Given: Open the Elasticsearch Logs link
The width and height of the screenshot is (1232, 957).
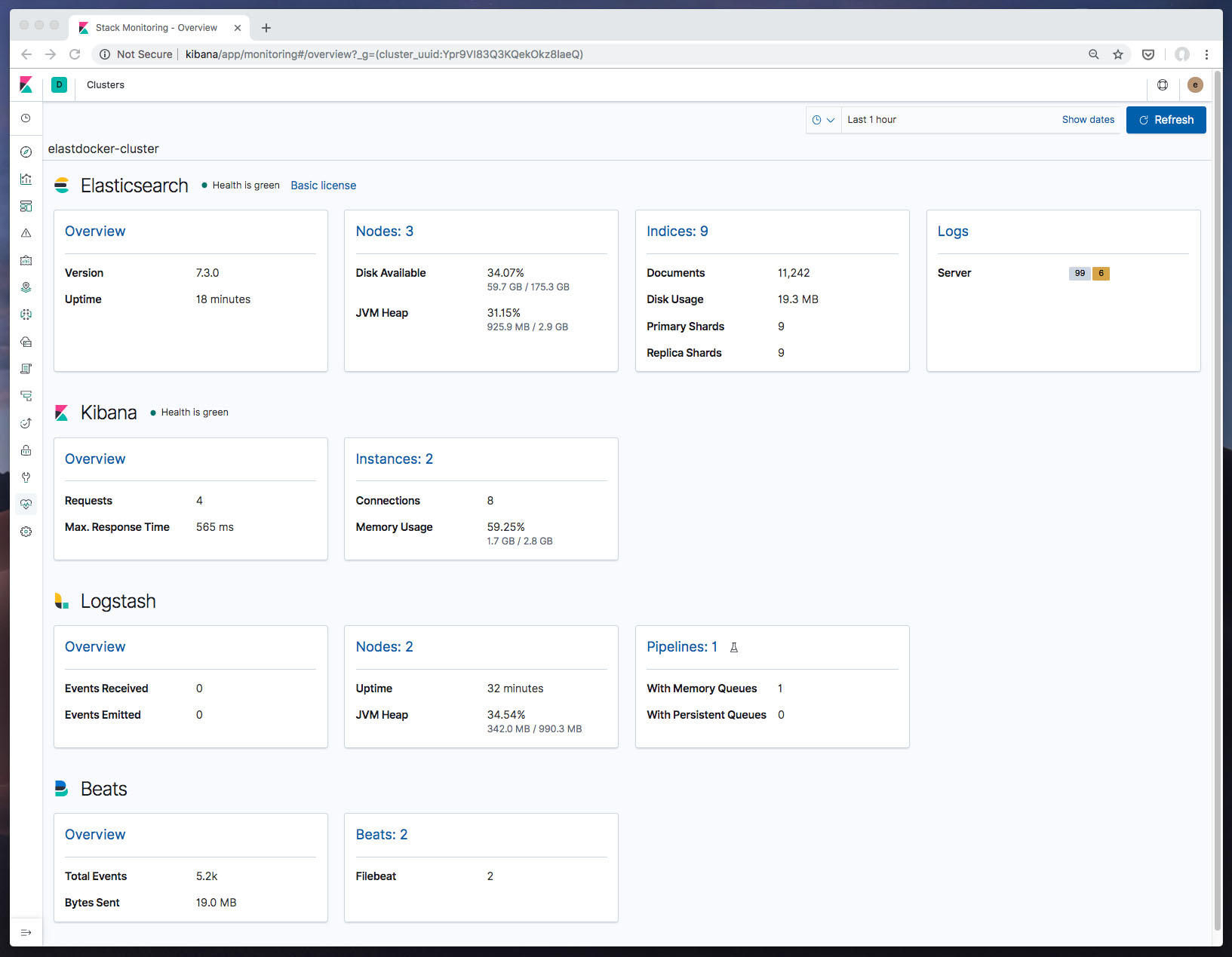Looking at the screenshot, I should click(953, 232).
